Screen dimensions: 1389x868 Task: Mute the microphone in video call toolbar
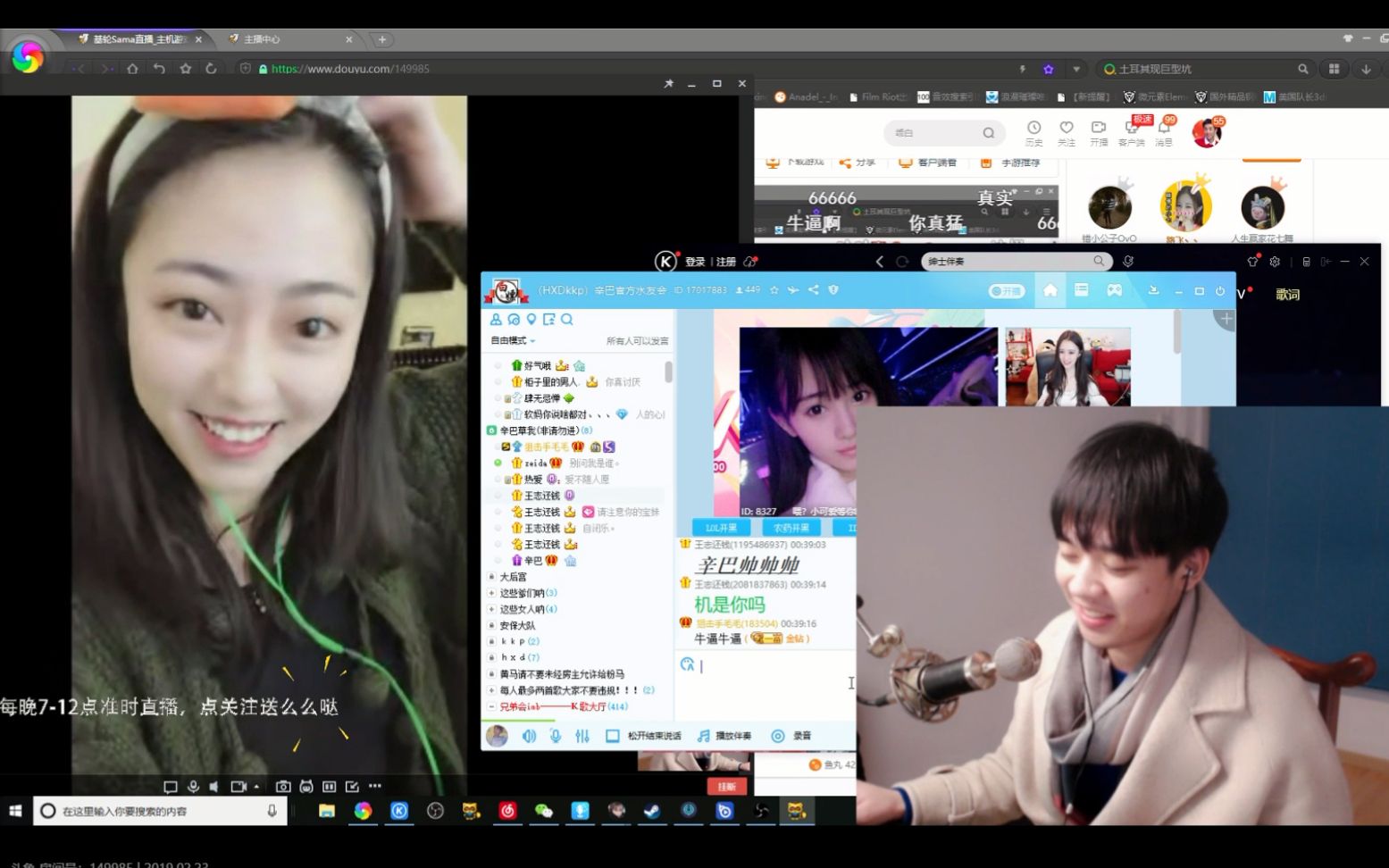[193, 787]
